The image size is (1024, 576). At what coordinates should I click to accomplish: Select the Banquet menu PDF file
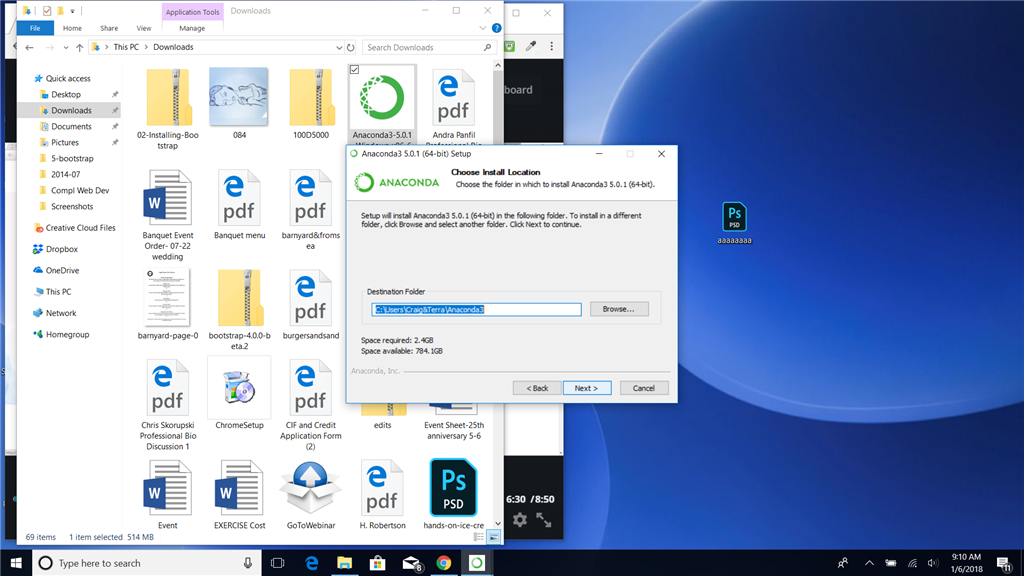(239, 198)
